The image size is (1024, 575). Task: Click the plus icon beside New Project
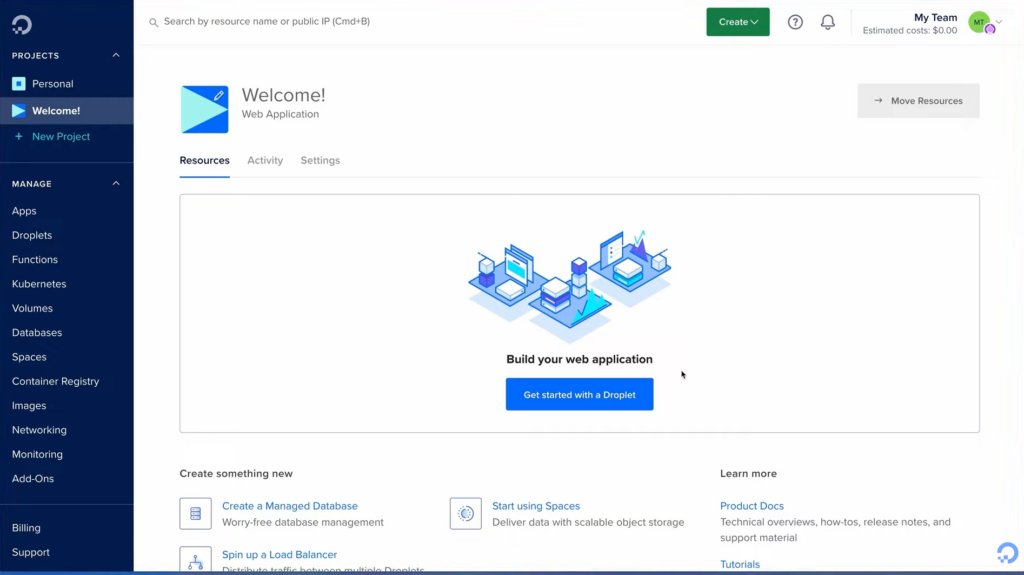tap(18, 137)
